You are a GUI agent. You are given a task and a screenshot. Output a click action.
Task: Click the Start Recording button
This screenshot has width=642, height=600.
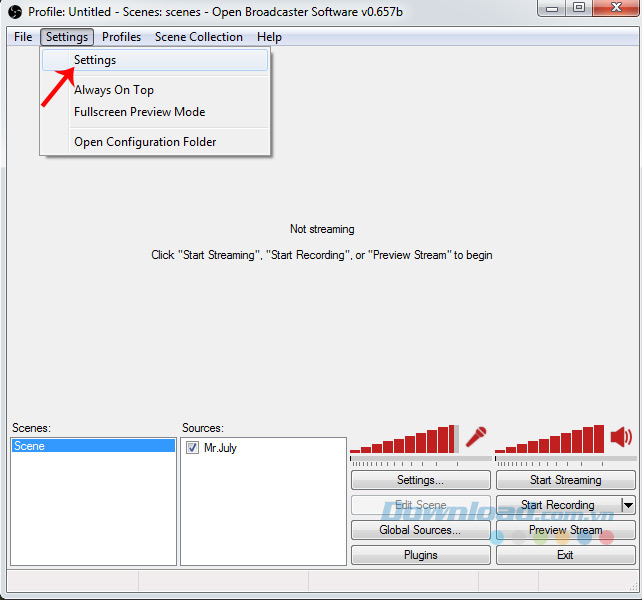tap(557, 505)
